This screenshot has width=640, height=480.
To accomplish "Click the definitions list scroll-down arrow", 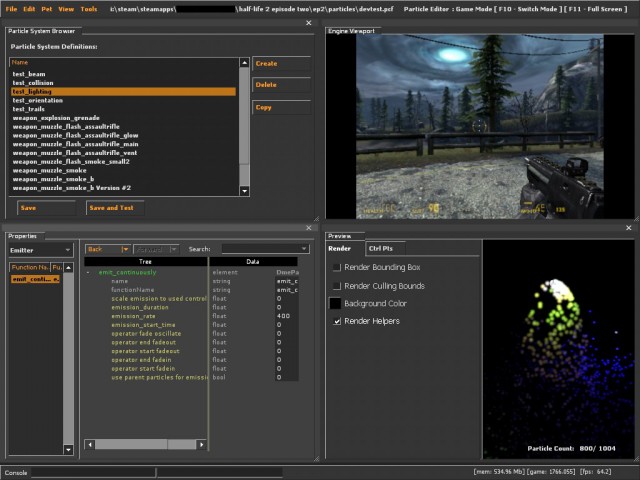I will tap(244, 190).
